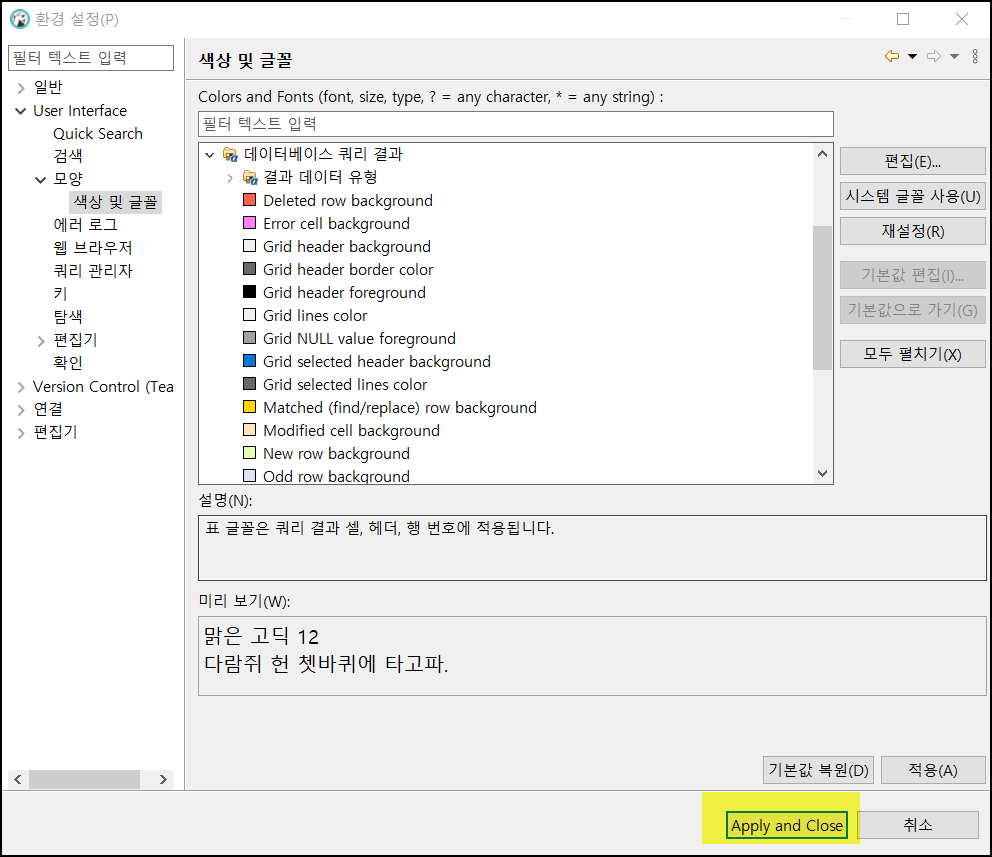Screen dimensions: 992x857
Task: Expand the Version Control tree node
Action: [x=21, y=387]
